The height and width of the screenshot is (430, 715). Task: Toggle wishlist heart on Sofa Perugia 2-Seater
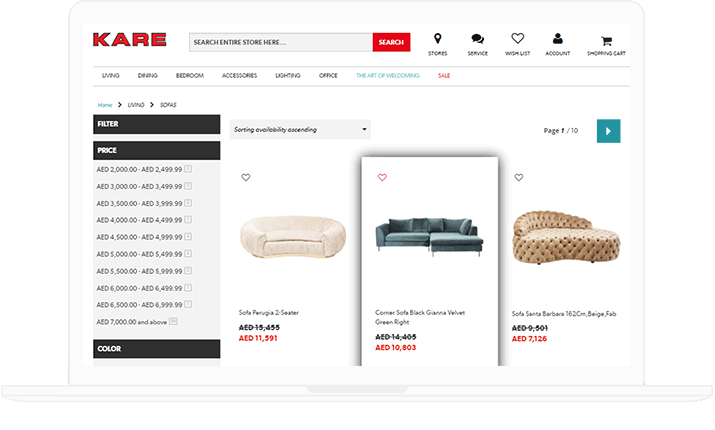246,177
